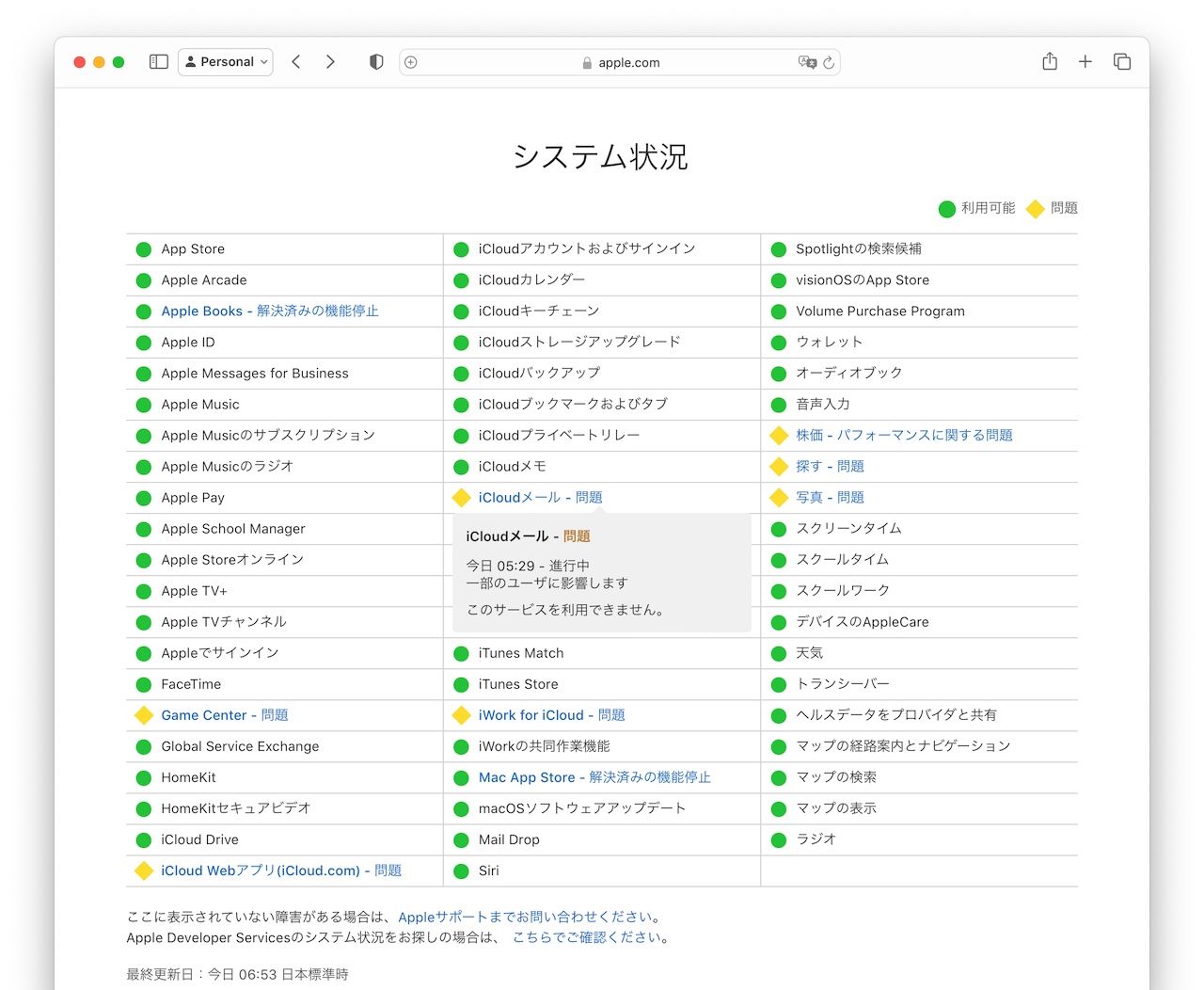The width and height of the screenshot is (1204, 990).
Task: Click yellow diamond beside 写真
Action: (x=779, y=498)
